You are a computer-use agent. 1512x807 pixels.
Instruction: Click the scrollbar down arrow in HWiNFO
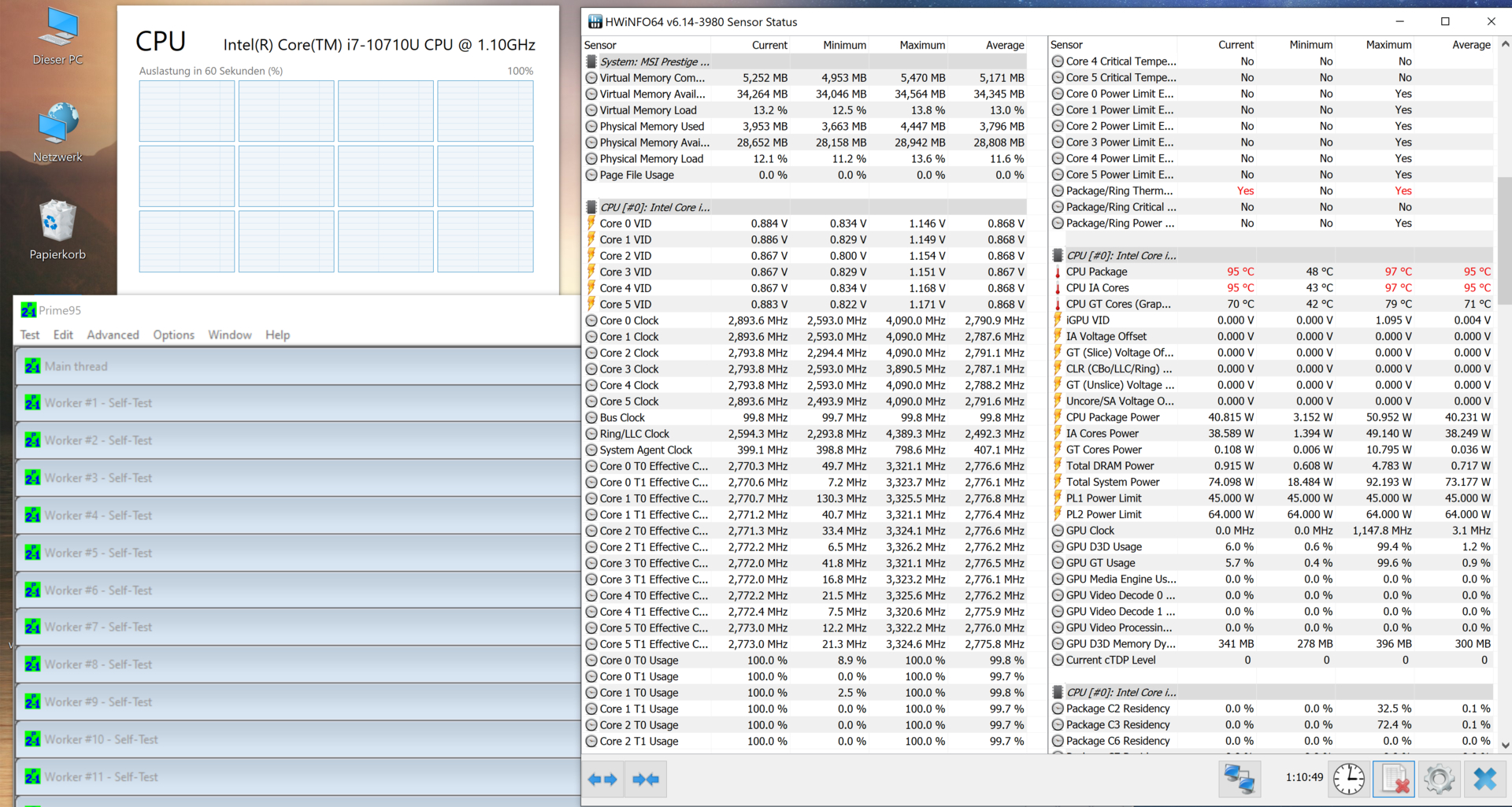pyautogui.click(x=1505, y=745)
